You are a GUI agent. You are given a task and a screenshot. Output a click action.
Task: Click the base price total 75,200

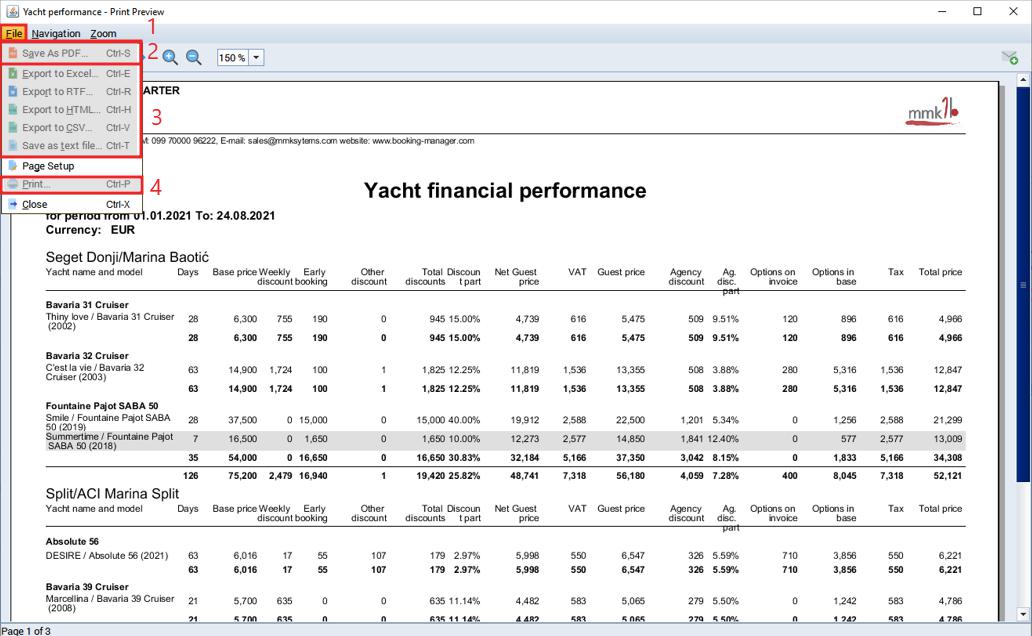(x=242, y=475)
